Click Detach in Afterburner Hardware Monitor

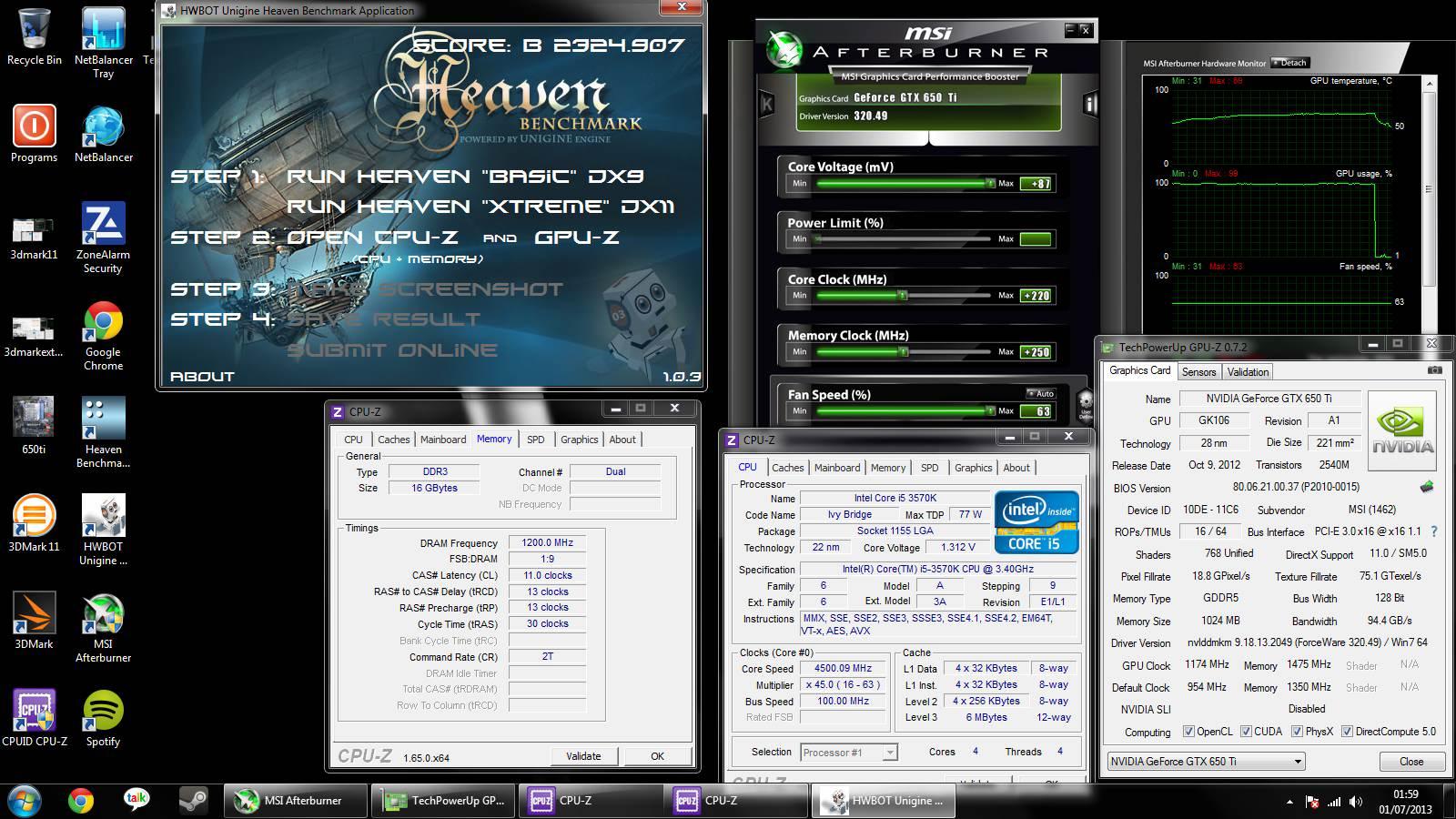pyautogui.click(x=1289, y=63)
